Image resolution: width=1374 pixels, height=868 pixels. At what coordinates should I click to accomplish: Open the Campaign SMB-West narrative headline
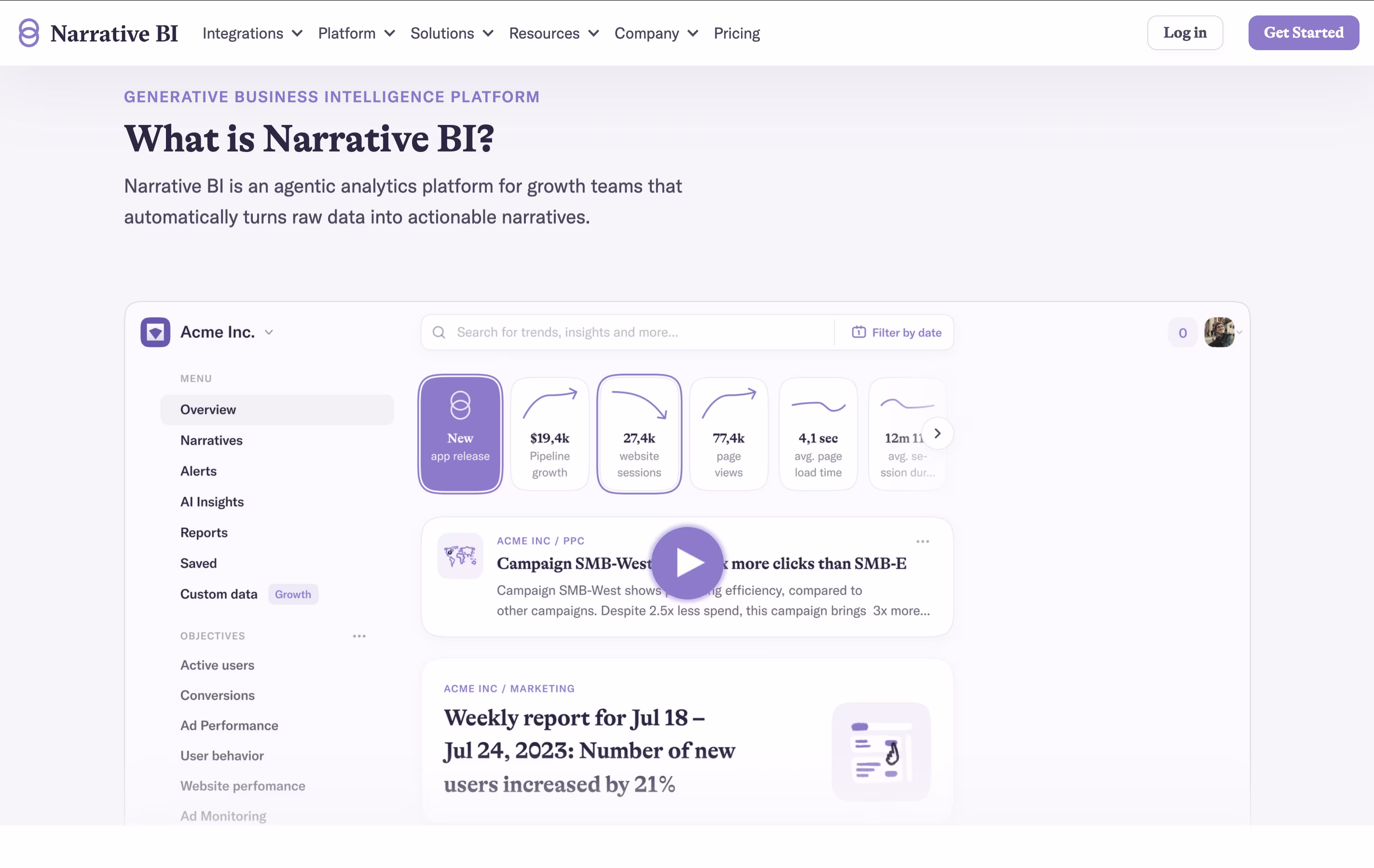point(701,563)
